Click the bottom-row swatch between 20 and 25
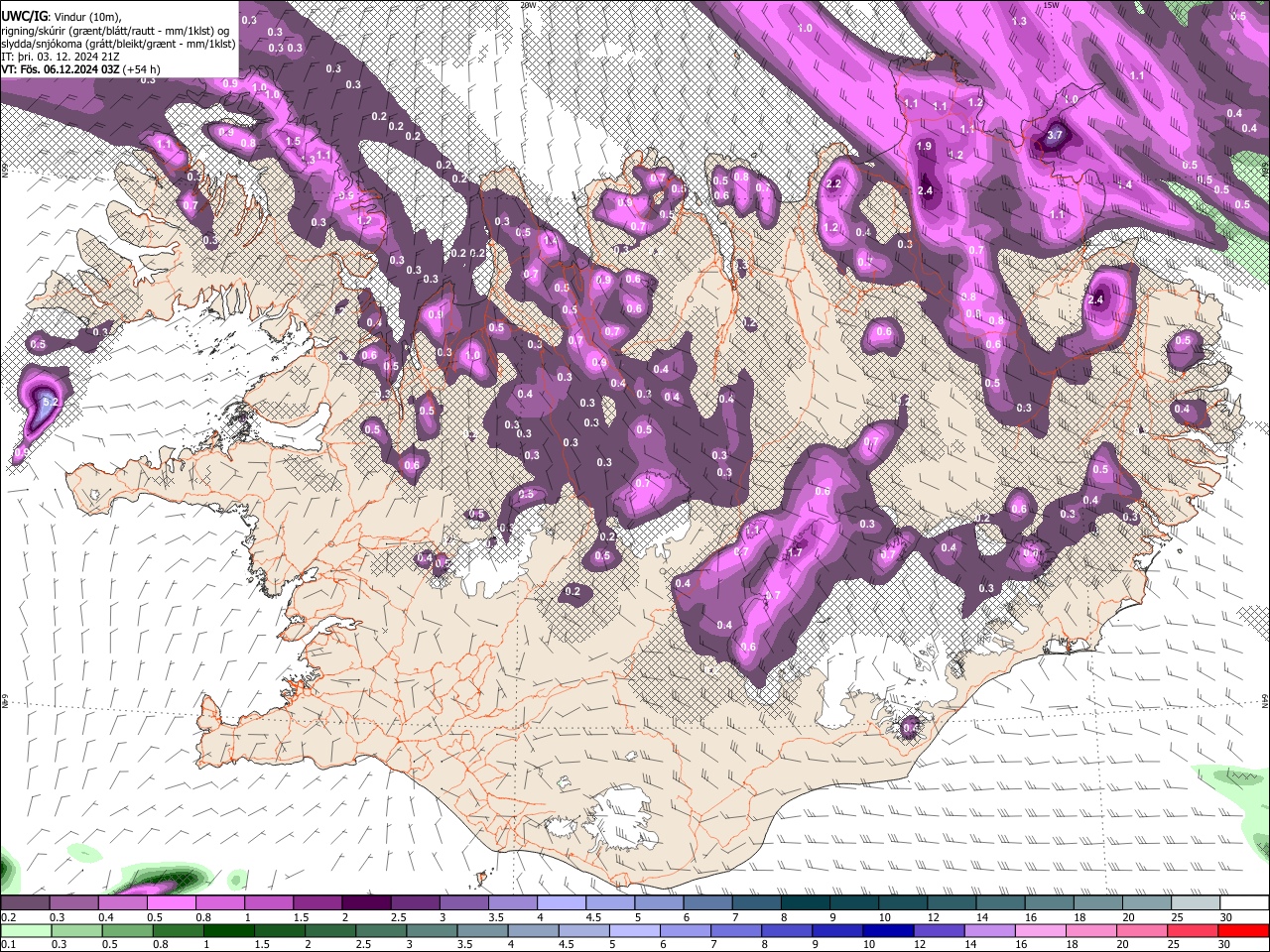The width and height of the screenshot is (1270, 952). click(x=1145, y=931)
